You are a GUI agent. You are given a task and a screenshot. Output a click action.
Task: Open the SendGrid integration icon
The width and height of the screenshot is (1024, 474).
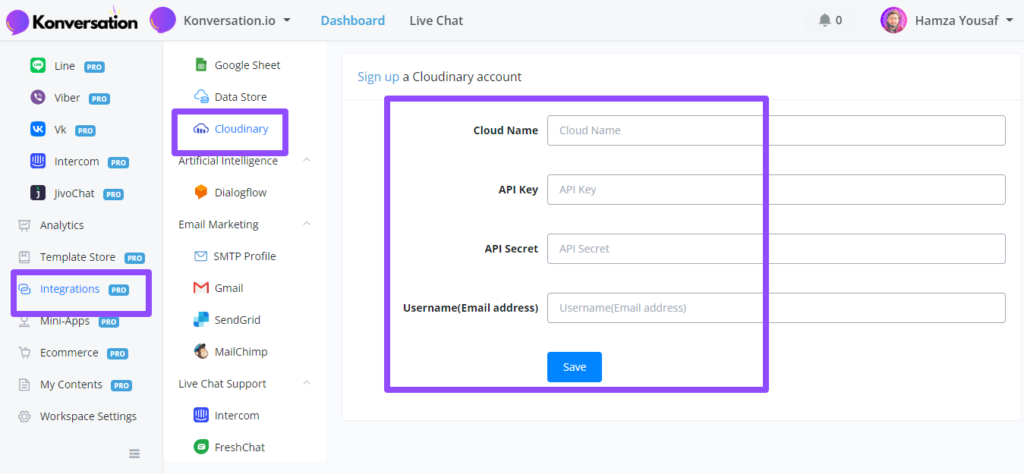coord(200,320)
